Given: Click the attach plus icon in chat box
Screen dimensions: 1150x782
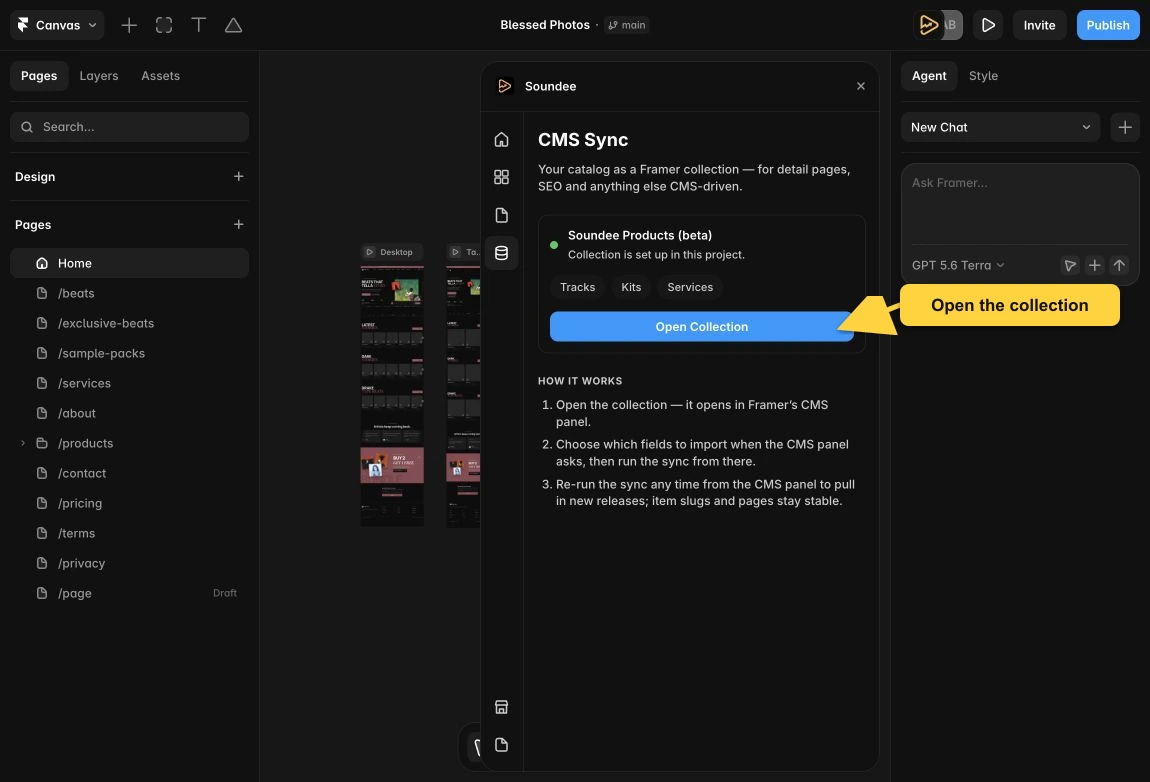Looking at the screenshot, I should click(x=1094, y=265).
